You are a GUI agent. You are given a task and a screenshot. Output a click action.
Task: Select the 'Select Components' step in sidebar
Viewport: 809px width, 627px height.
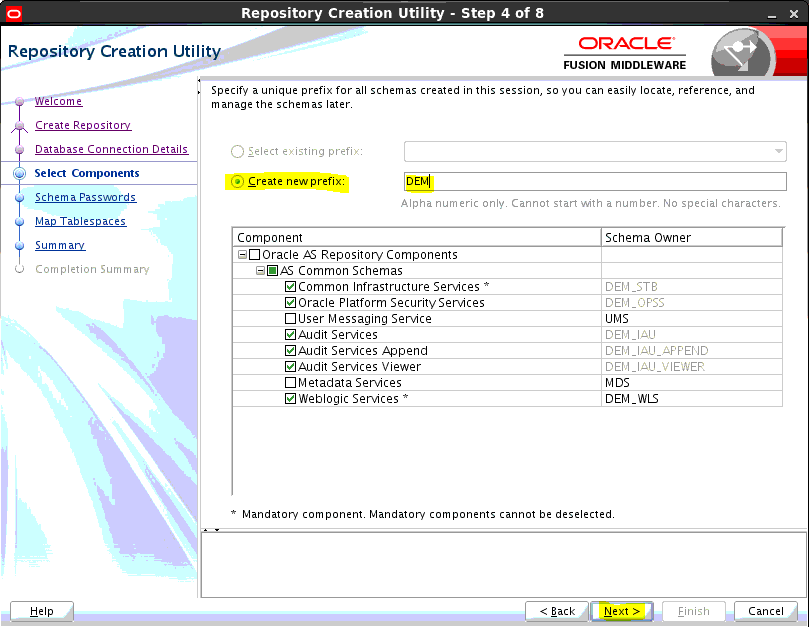[87, 173]
